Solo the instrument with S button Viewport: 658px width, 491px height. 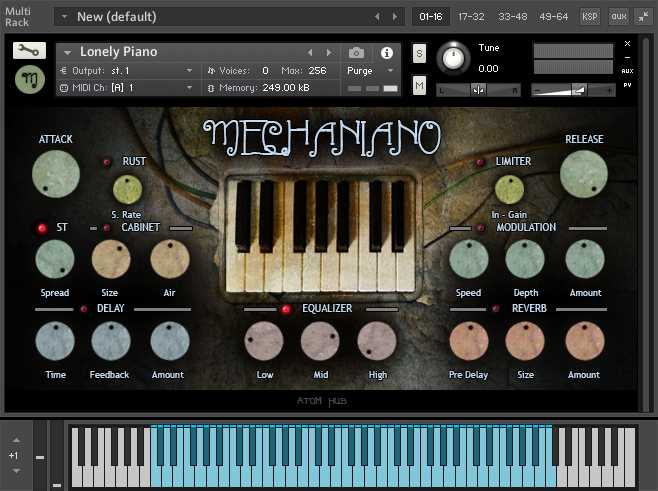(x=419, y=53)
